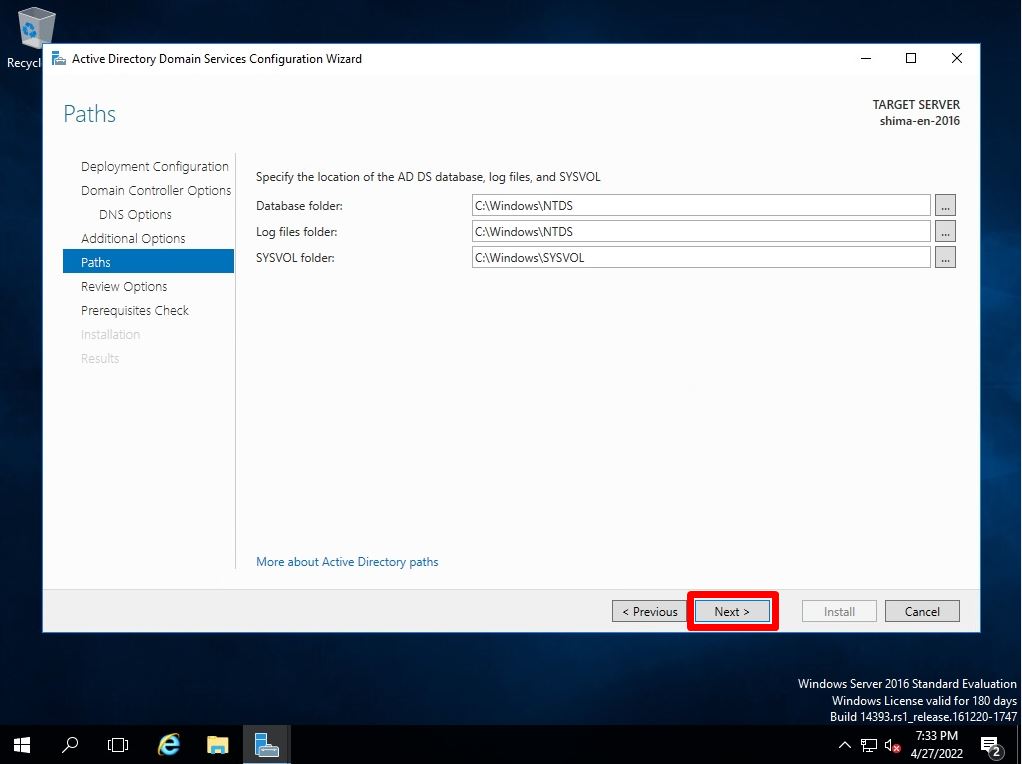The width and height of the screenshot is (1022, 764).
Task: Click the Log files folder field
Action: click(x=701, y=231)
